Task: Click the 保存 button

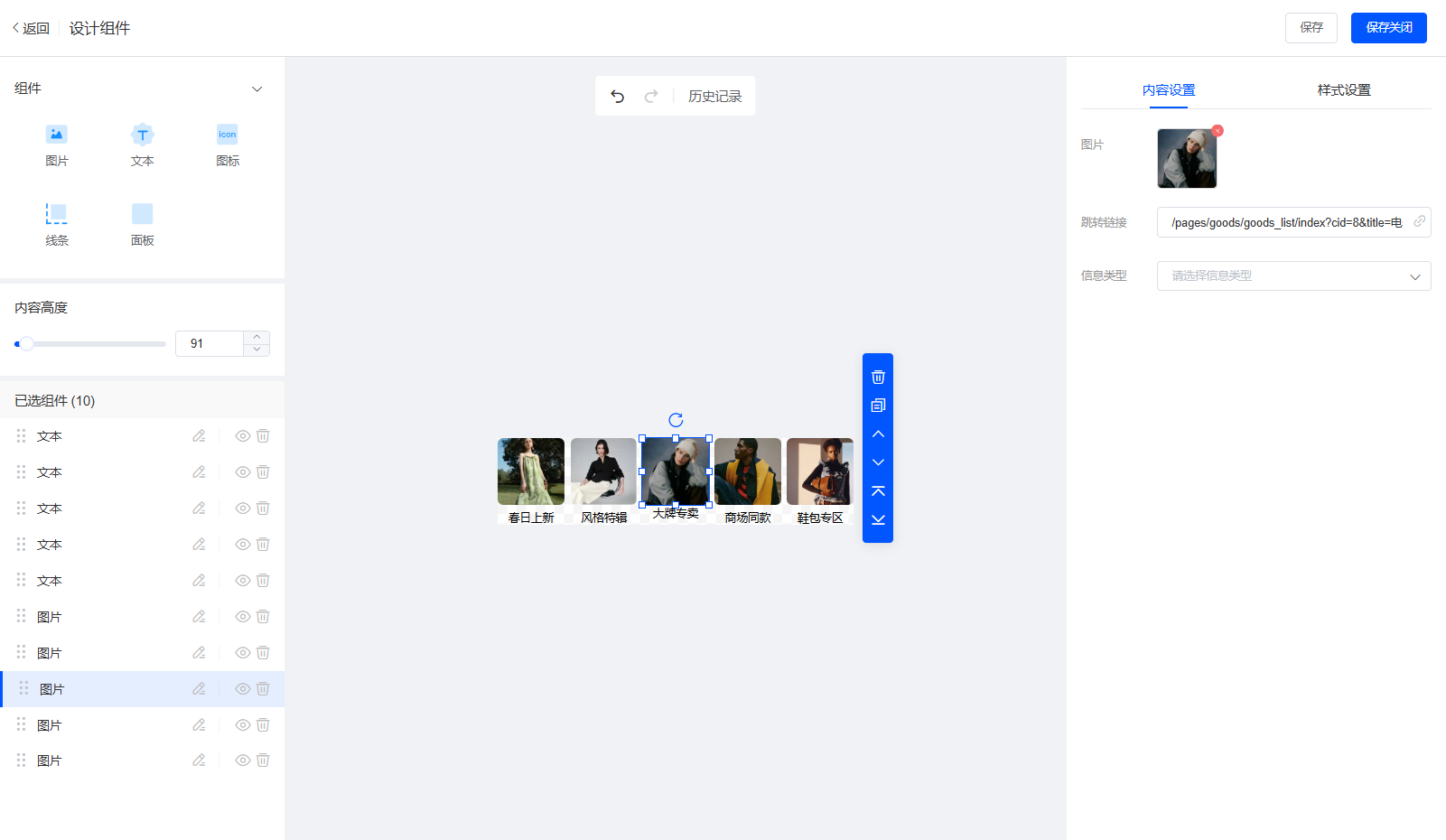Action: click(x=1311, y=28)
